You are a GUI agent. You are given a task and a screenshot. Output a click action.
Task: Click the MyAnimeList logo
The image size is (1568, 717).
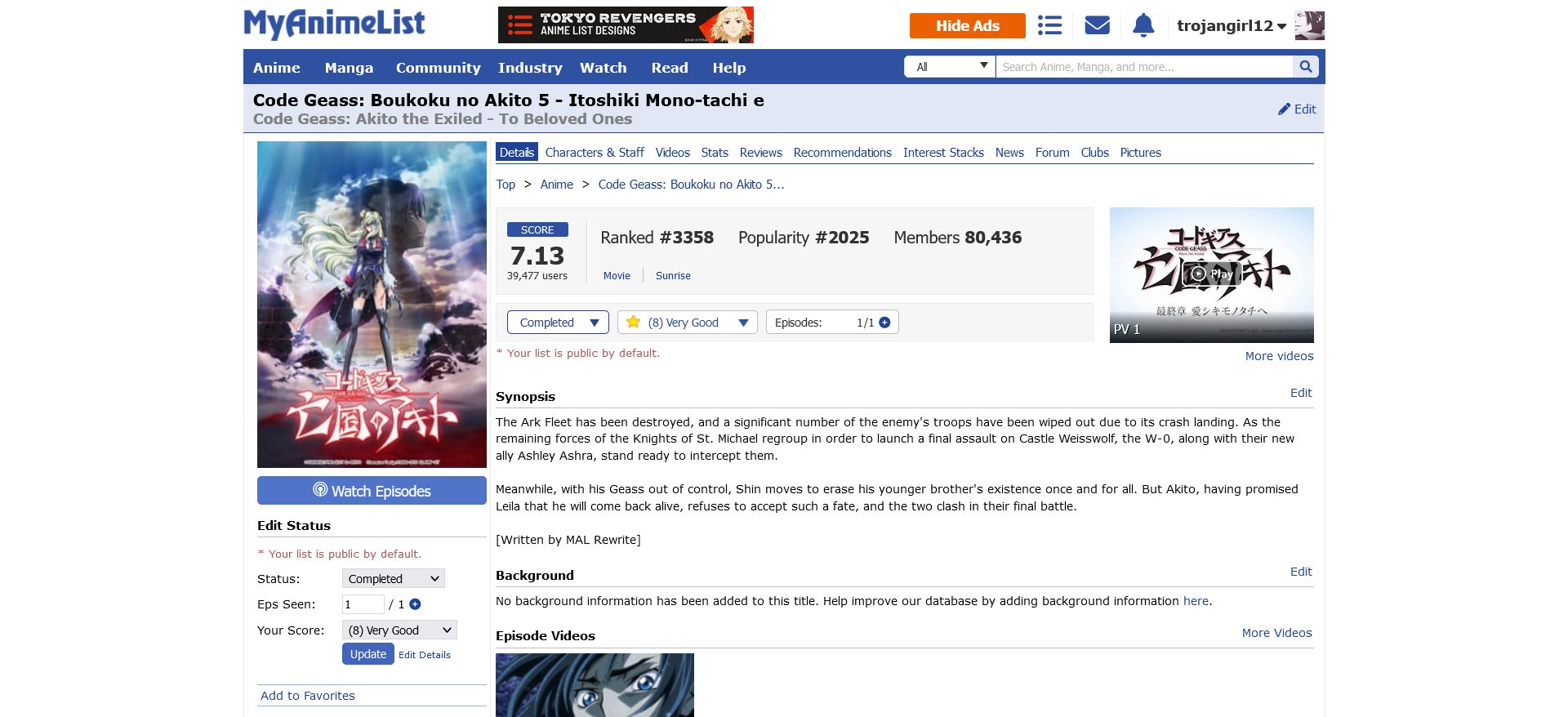pos(334,24)
